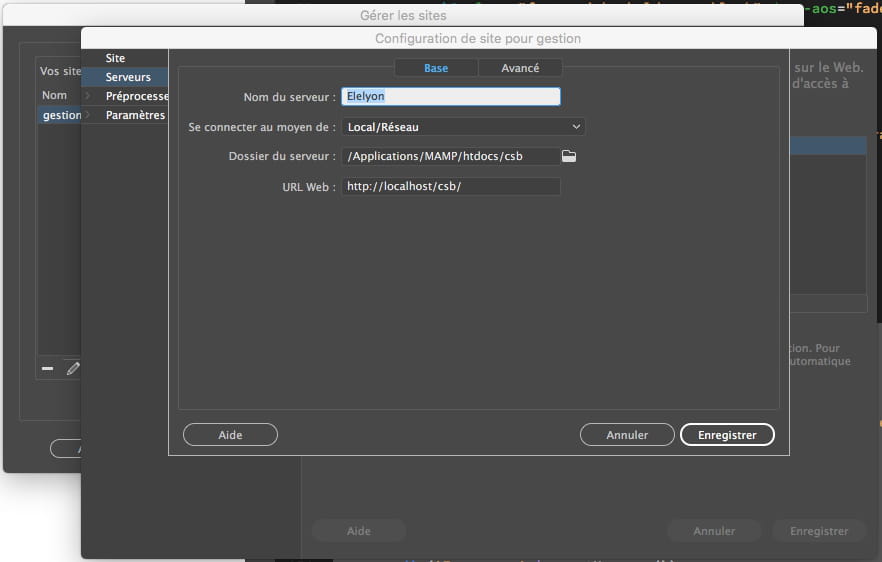The width and height of the screenshot is (882, 562).
Task: Switch to the Avancé tab
Action: tap(520, 68)
